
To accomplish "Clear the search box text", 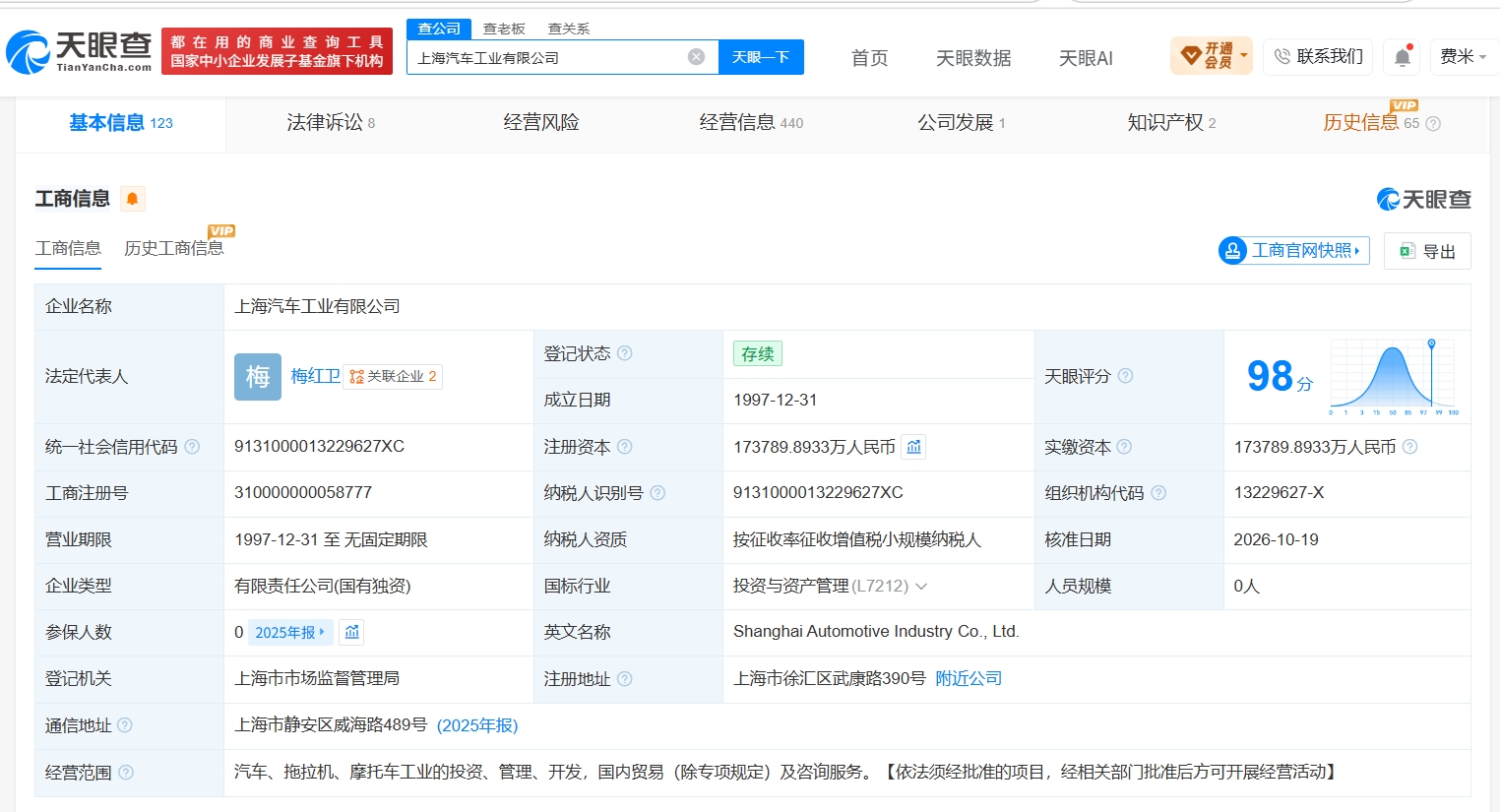I will point(696,57).
